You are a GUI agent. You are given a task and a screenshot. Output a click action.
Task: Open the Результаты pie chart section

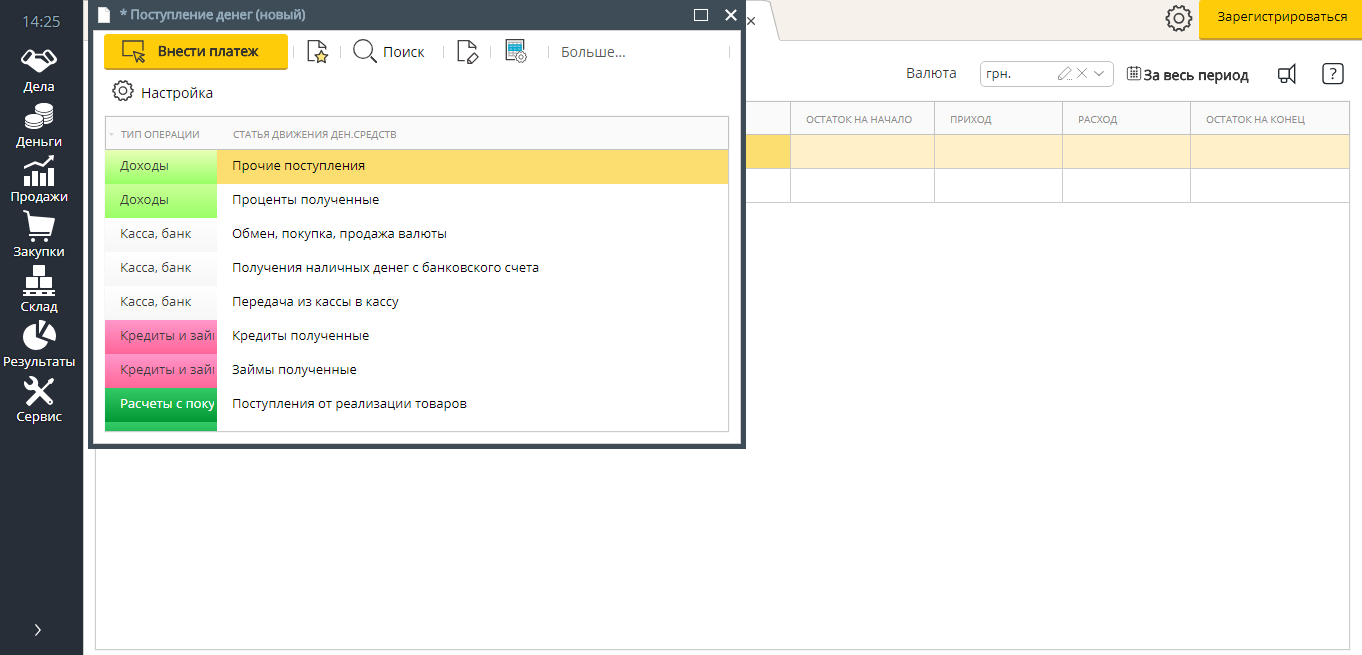tap(39, 345)
